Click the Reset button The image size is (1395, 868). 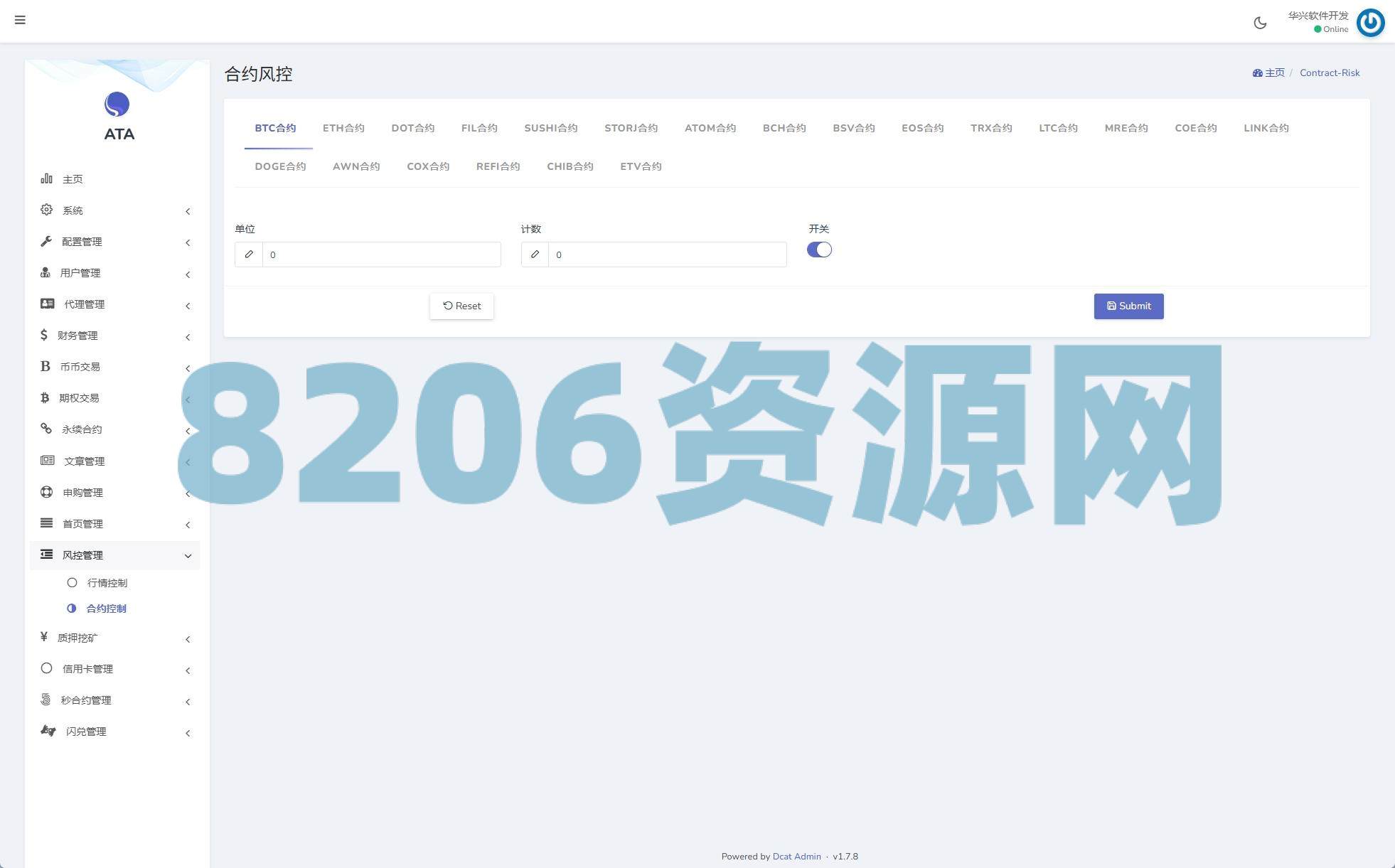tap(461, 306)
